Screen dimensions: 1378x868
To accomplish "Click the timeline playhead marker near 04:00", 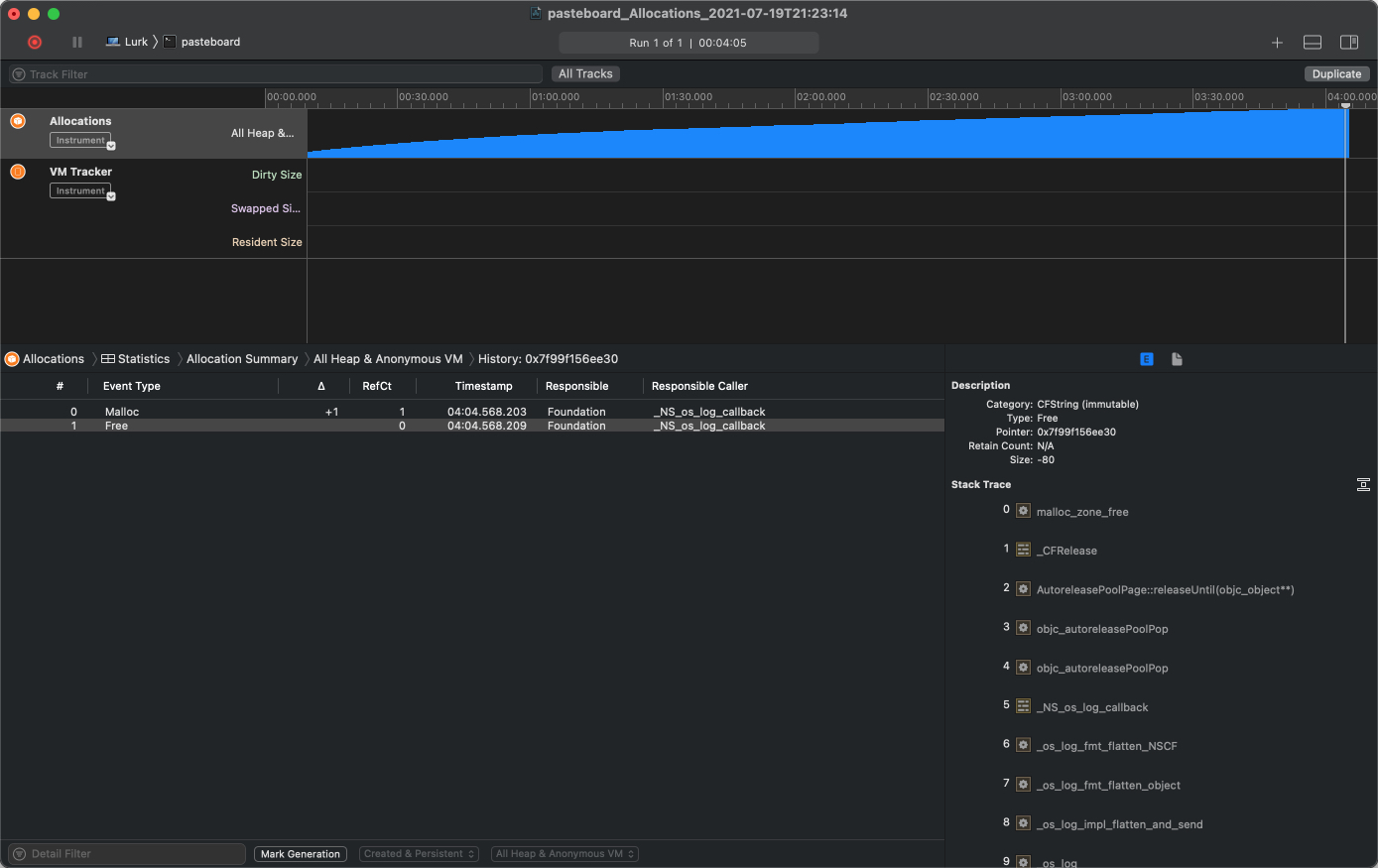I will point(1346,105).
